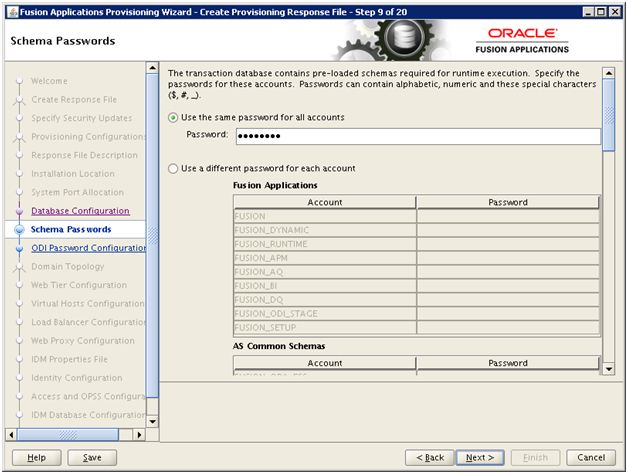This screenshot has width=628, height=474.
Task: Click the FUSION_BI account row
Action: coord(416,286)
